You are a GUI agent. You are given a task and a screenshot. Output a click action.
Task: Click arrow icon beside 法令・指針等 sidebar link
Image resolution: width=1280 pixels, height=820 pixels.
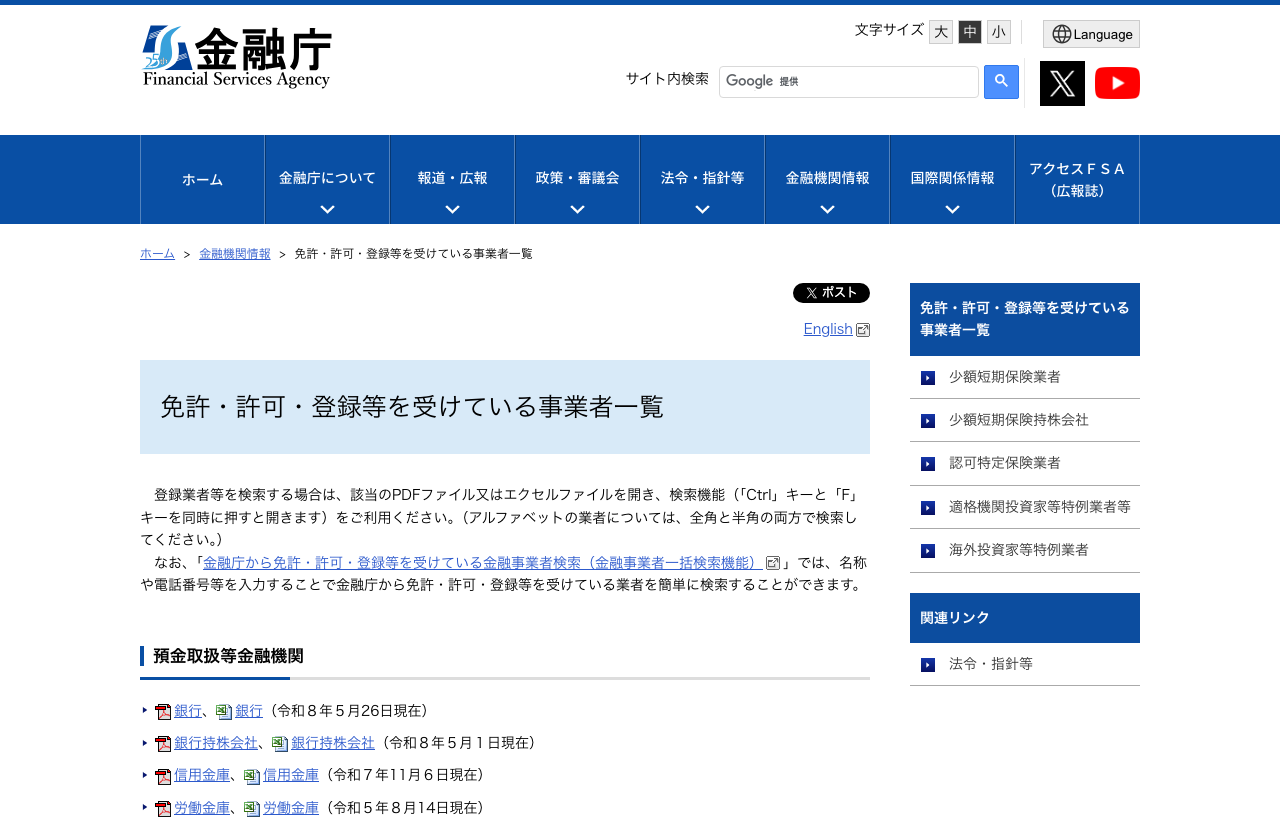(x=928, y=665)
